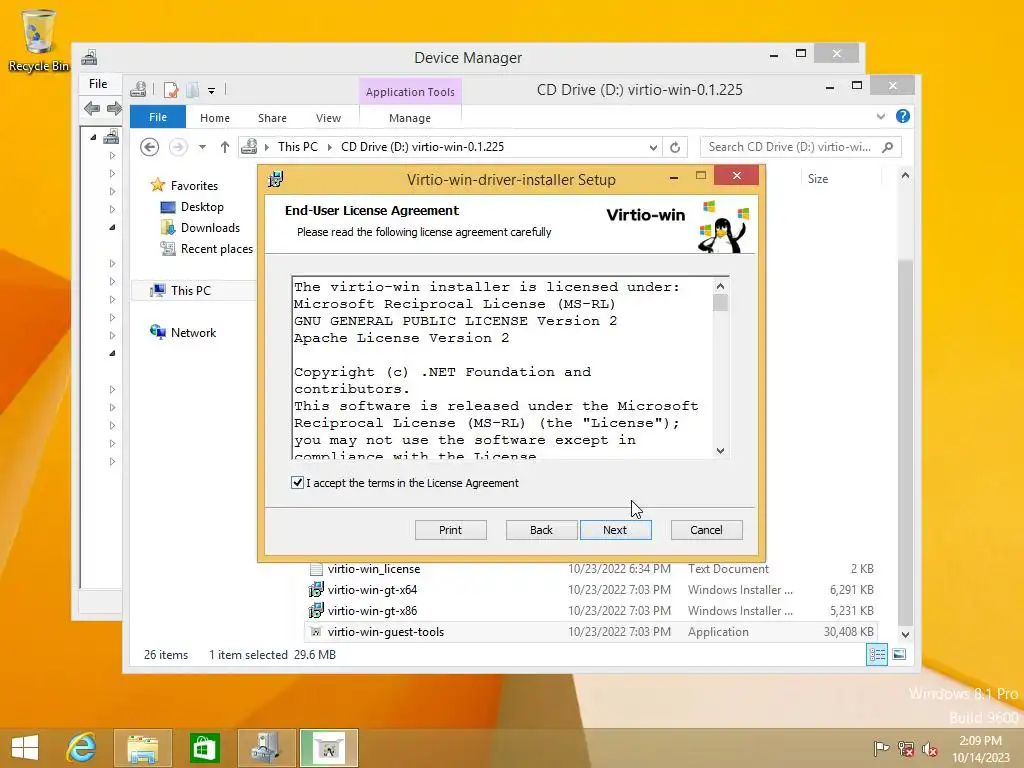Click the Device Manager back arrow
1024x768 pixels.
point(92,108)
